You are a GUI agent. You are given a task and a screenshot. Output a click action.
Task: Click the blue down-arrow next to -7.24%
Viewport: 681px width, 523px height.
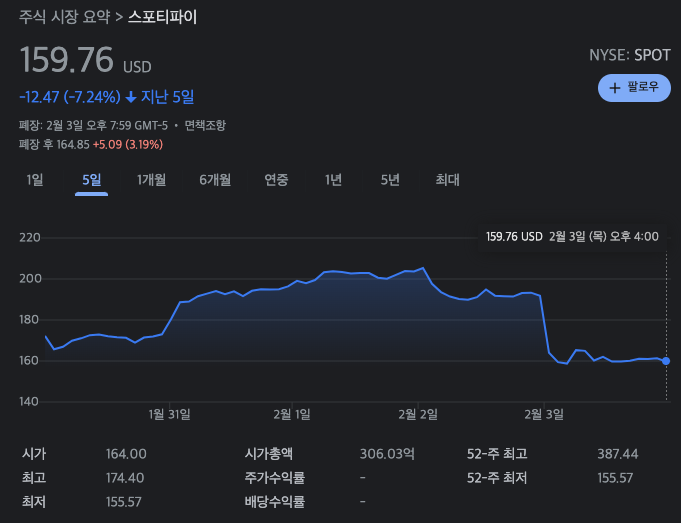pos(131,97)
